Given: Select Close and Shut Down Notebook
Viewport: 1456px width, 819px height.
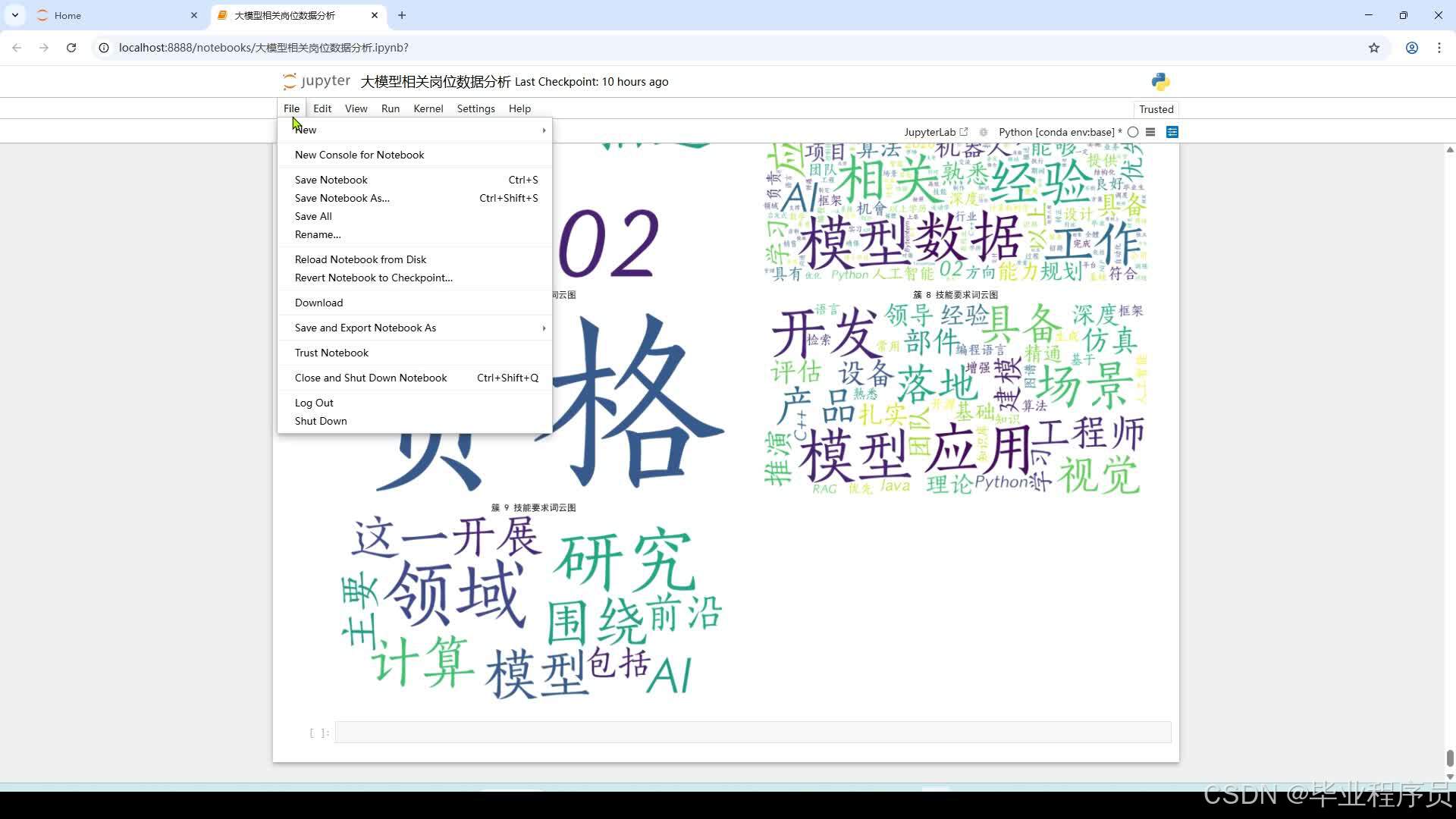Looking at the screenshot, I should click(x=371, y=377).
